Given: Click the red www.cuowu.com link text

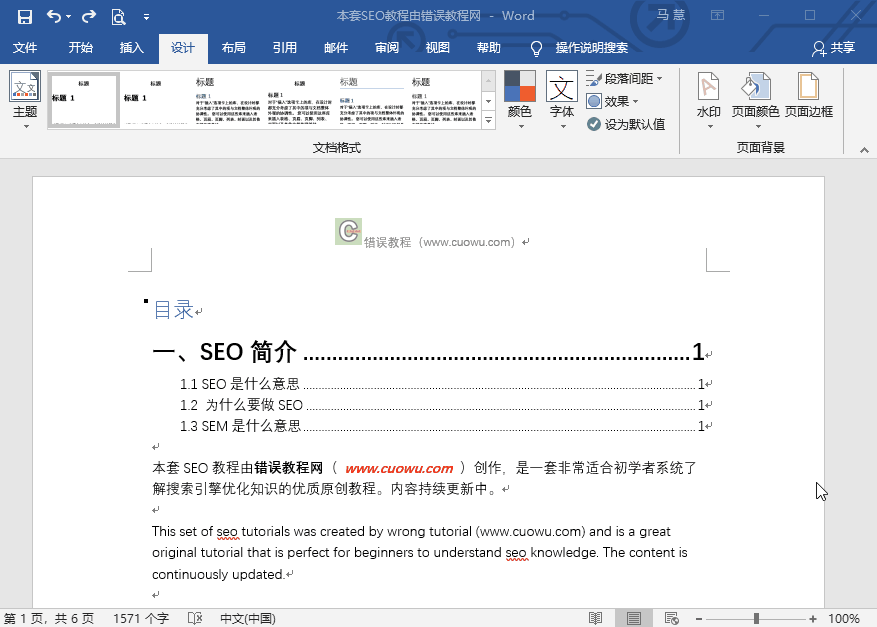Looking at the screenshot, I should [399, 468].
